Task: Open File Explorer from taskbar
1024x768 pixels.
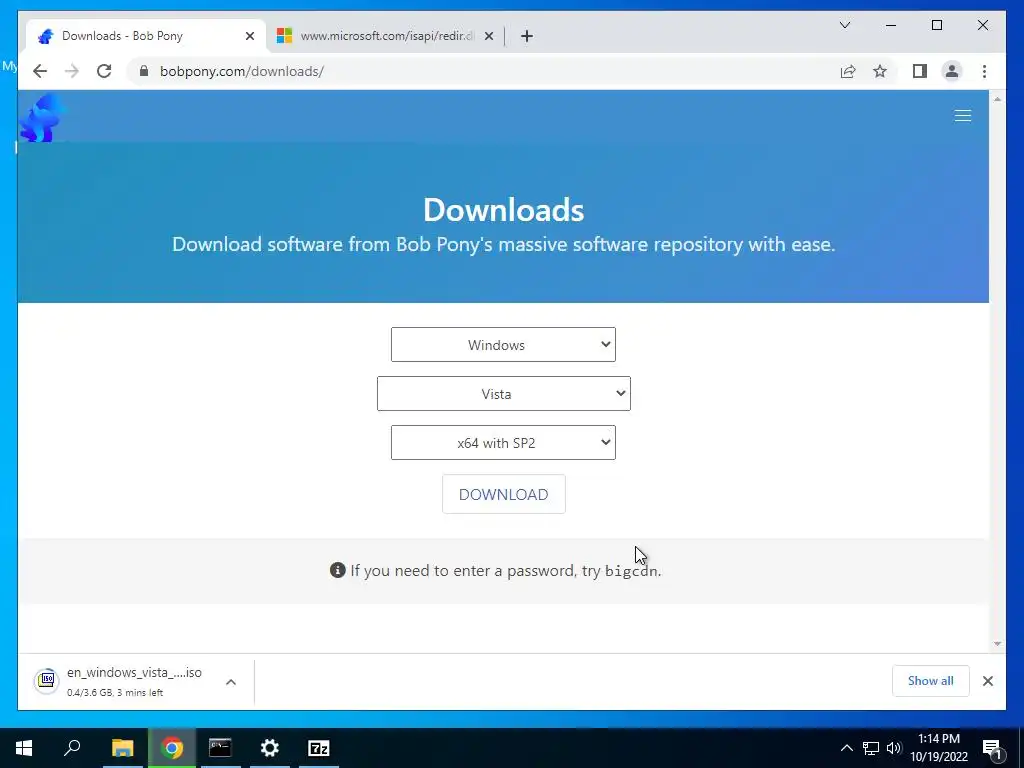Action: pos(122,748)
